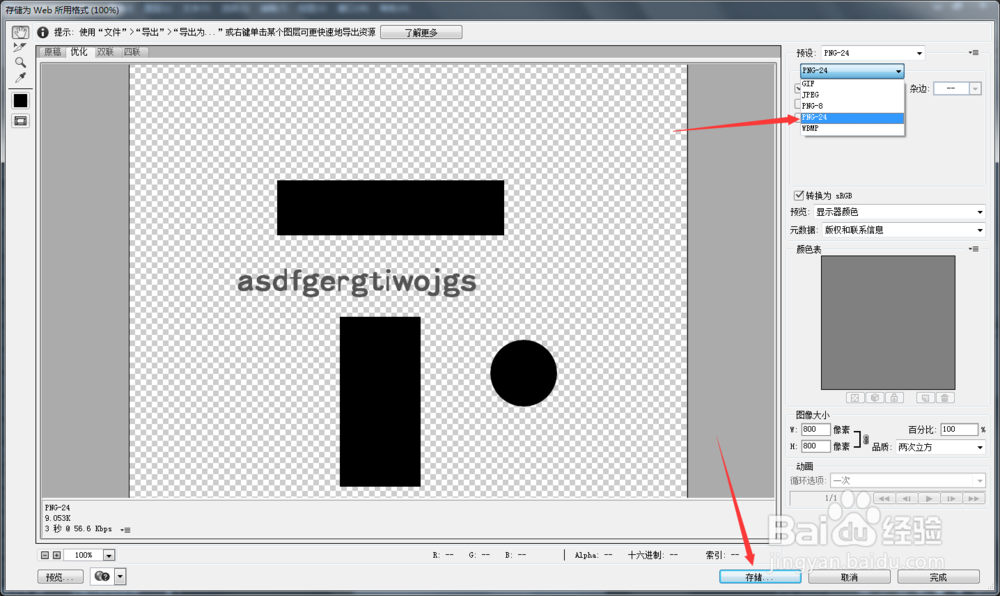Open 元数据 版权和联系信息 dropdown

[x=904, y=229]
